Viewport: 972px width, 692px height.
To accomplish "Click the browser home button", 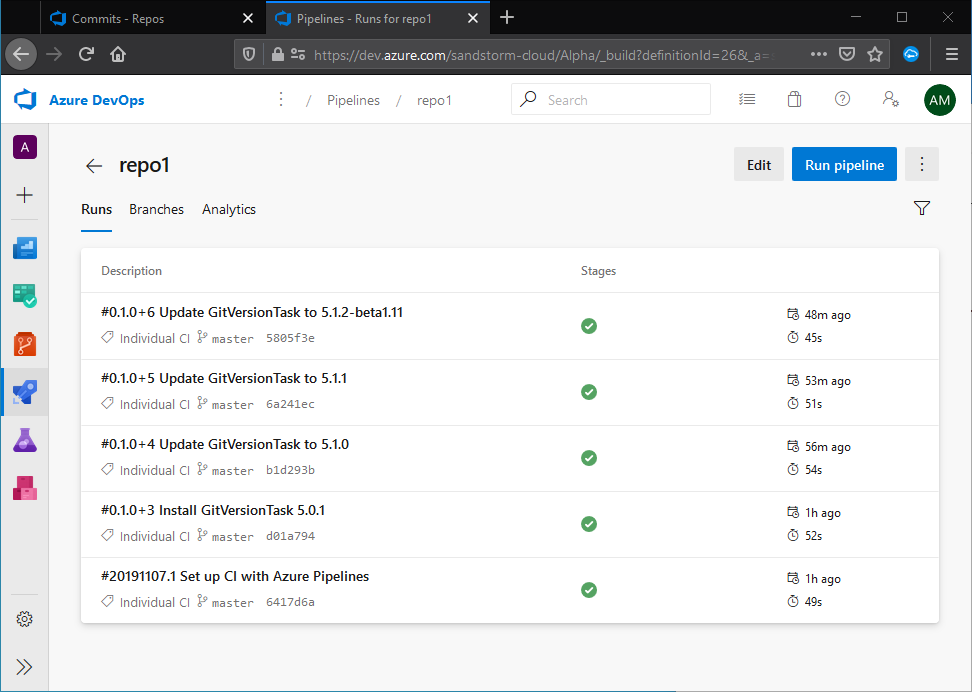I will pos(118,55).
